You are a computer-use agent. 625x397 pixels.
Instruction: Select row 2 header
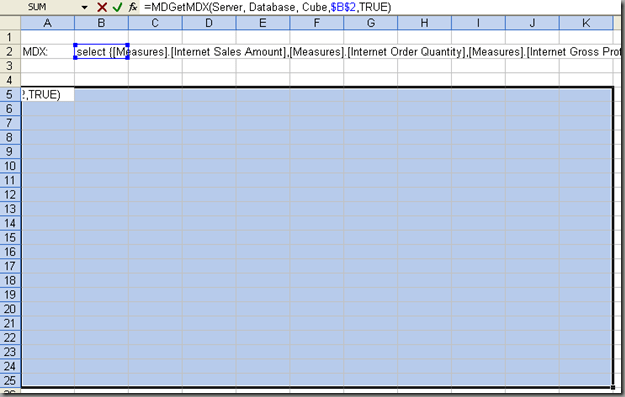(x=10, y=52)
